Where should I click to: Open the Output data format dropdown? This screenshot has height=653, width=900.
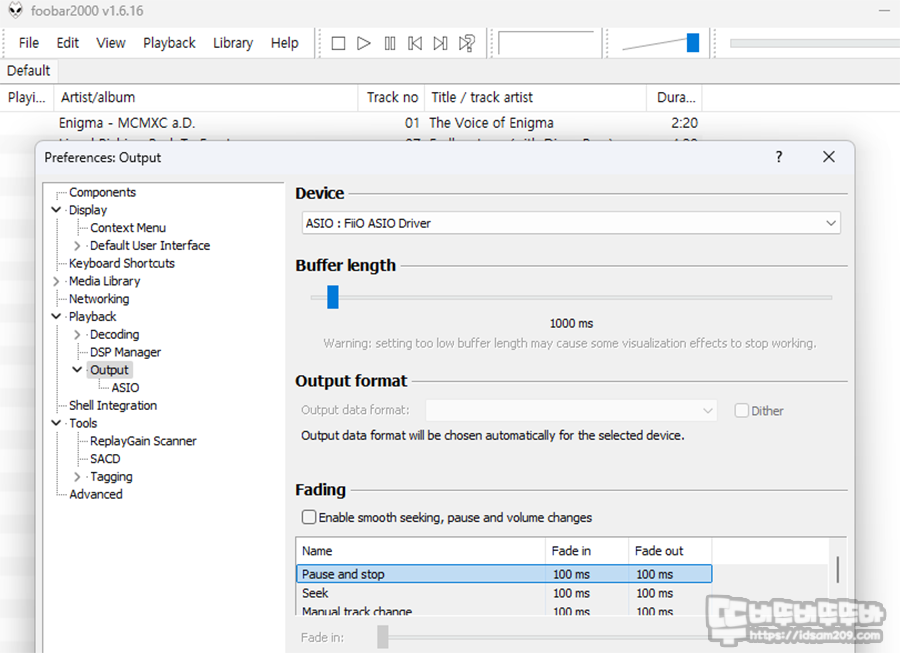point(571,410)
